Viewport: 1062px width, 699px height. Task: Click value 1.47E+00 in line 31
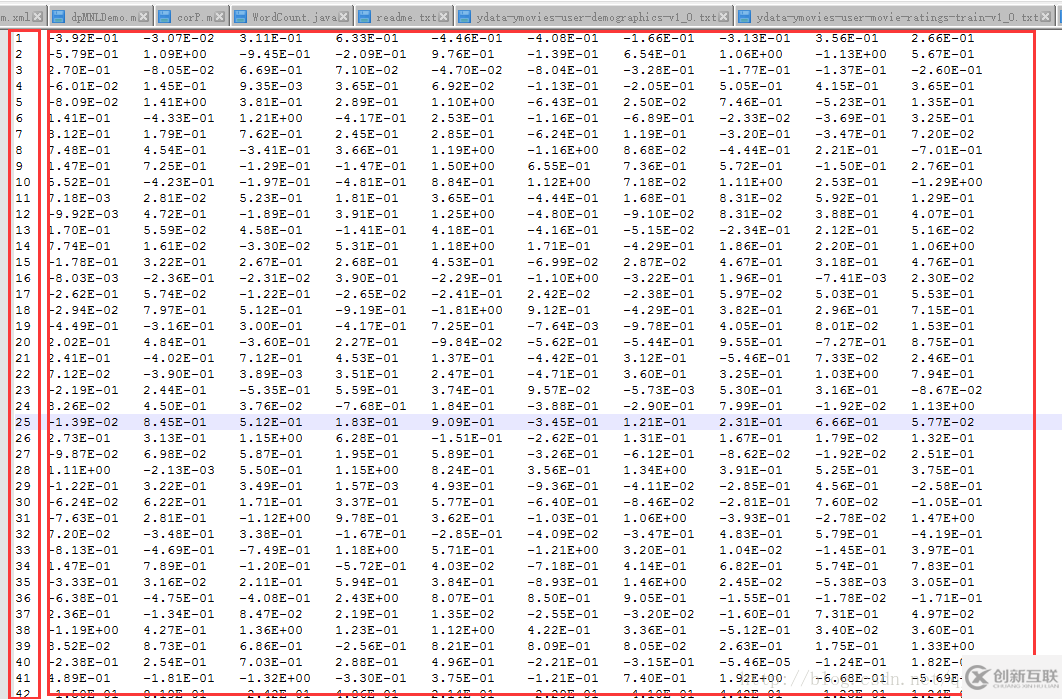coord(943,518)
